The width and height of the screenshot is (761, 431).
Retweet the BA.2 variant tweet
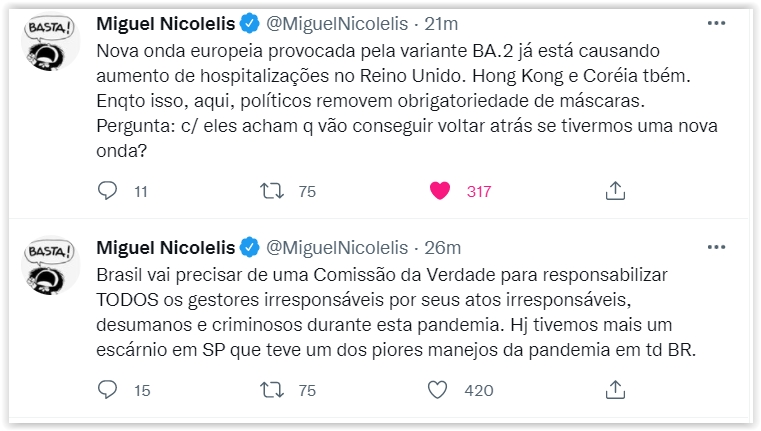pyautogui.click(x=270, y=190)
